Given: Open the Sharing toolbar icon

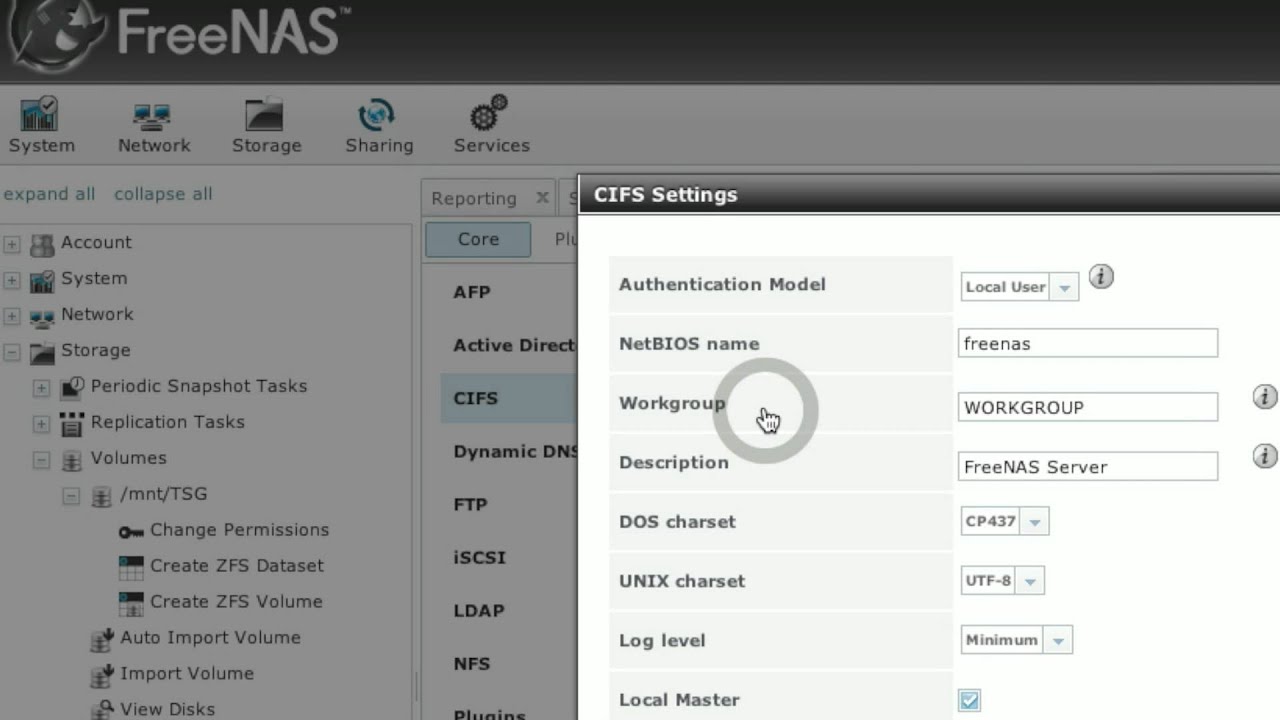Looking at the screenshot, I should pyautogui.click(x=378, y=114).
